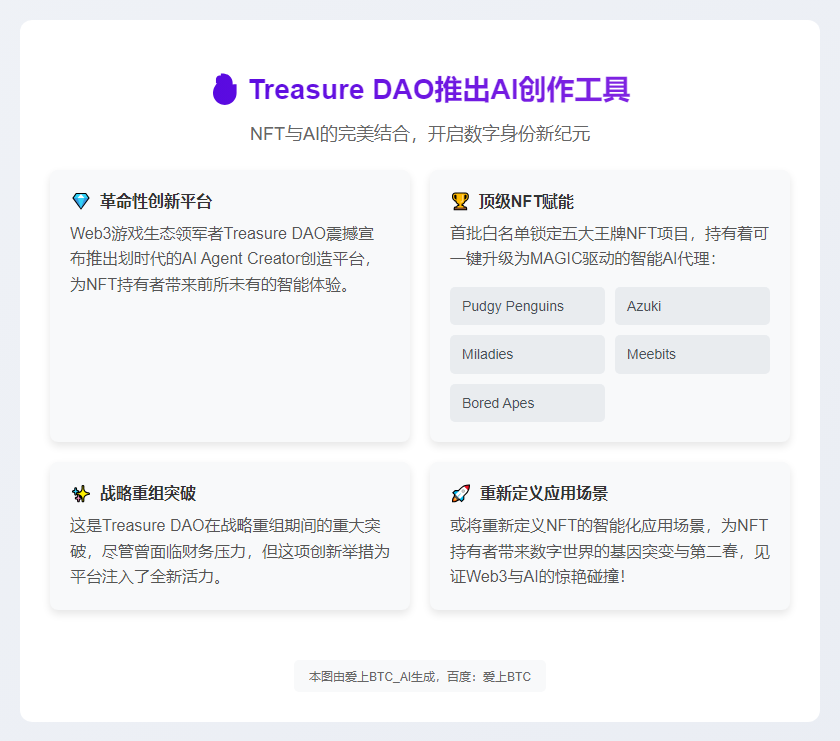Image resolution: width=840 pixels, height=741 pixels.
Task: Click the subtitle NFT与AI的完美结合，开启数字身份新纪元
Action: coord(420,134)
